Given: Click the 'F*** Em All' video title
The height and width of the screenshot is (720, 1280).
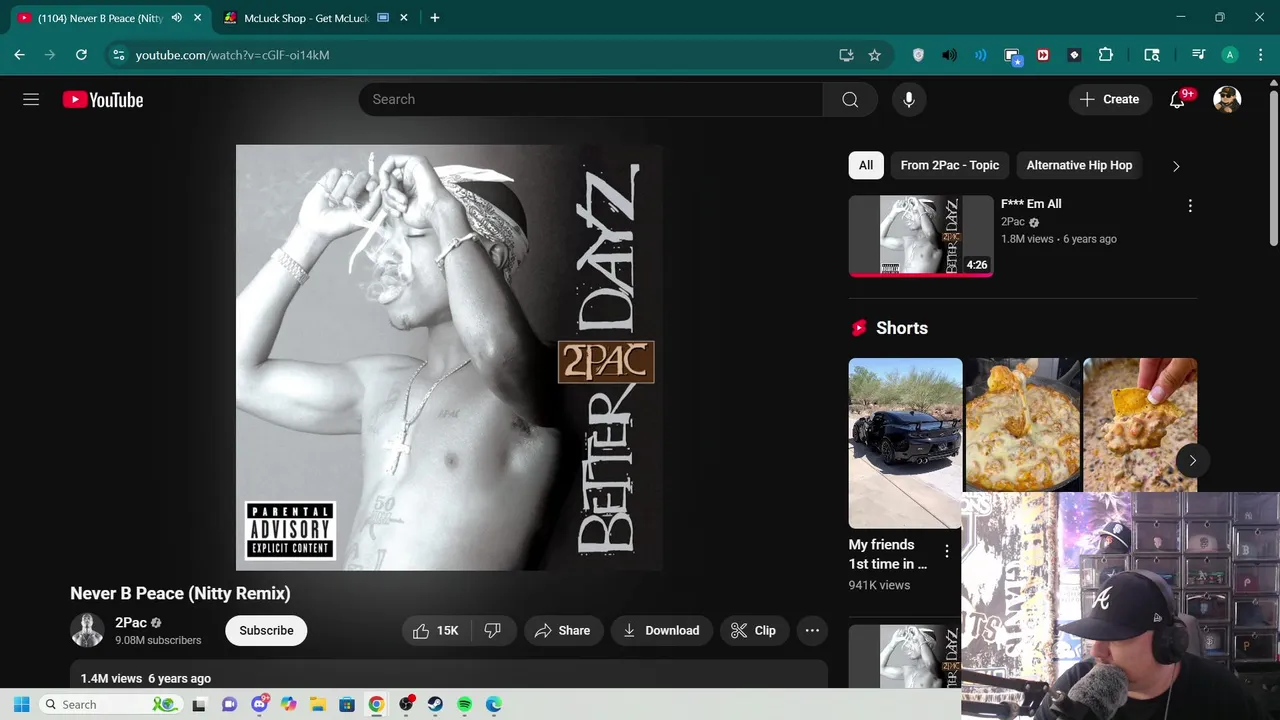Looking at the screenshot, I should (1031, 204).
